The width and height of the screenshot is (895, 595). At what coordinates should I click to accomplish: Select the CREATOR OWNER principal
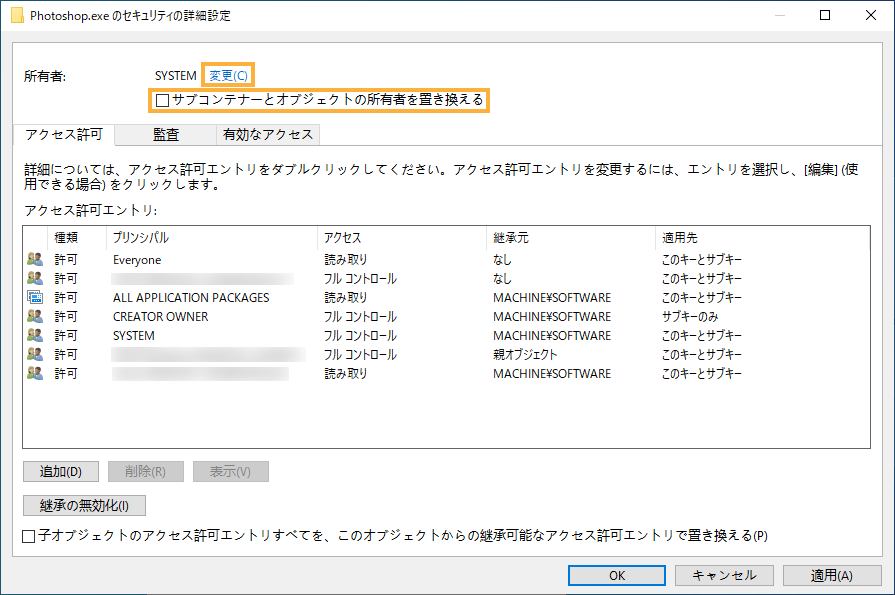point(160,316)
